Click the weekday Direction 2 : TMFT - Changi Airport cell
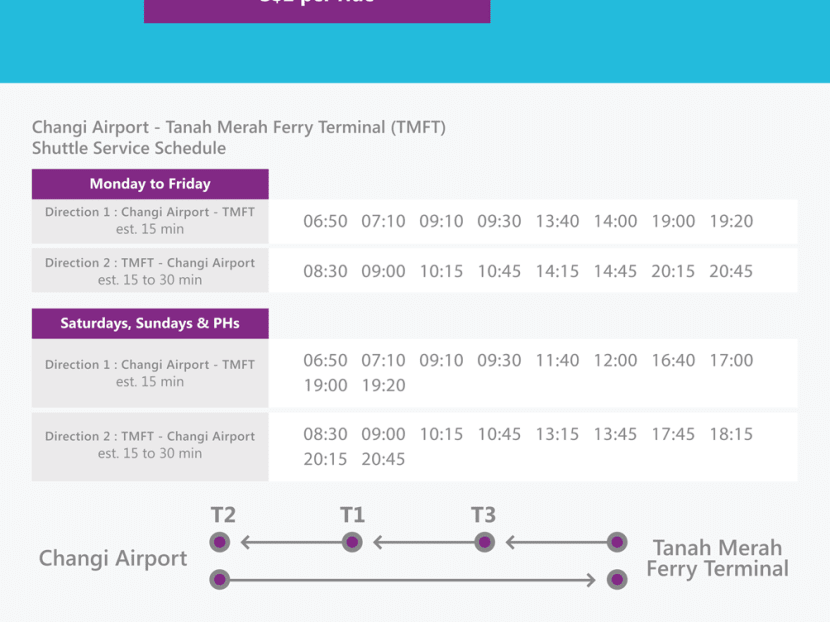Image resolution: width=830 pixels, height=622 pixels. [x=150, y=271]
